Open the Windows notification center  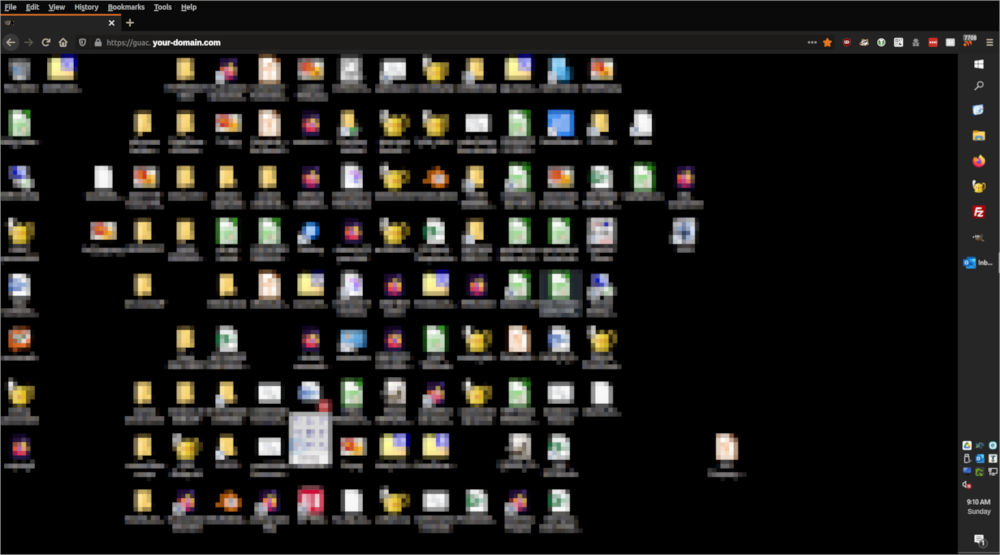pyautogui.click(x=980, y=541)
